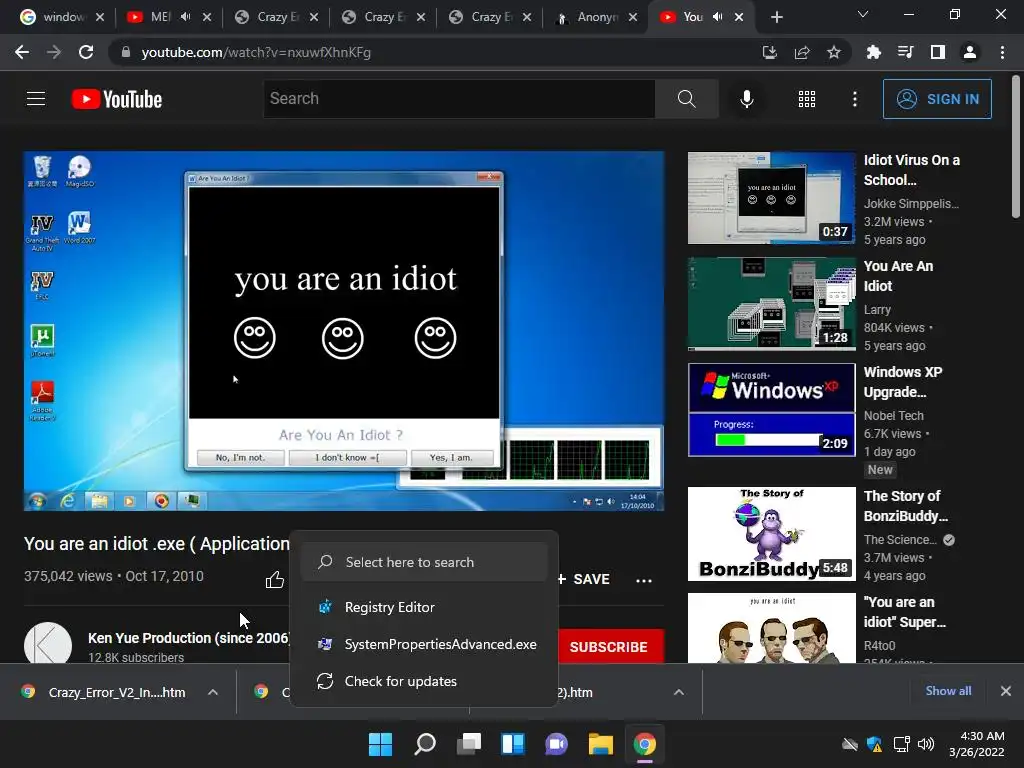Open Task View on the taskbar
The height and width of the screenshot is (768, 1024).
click(x=468, y=744)
